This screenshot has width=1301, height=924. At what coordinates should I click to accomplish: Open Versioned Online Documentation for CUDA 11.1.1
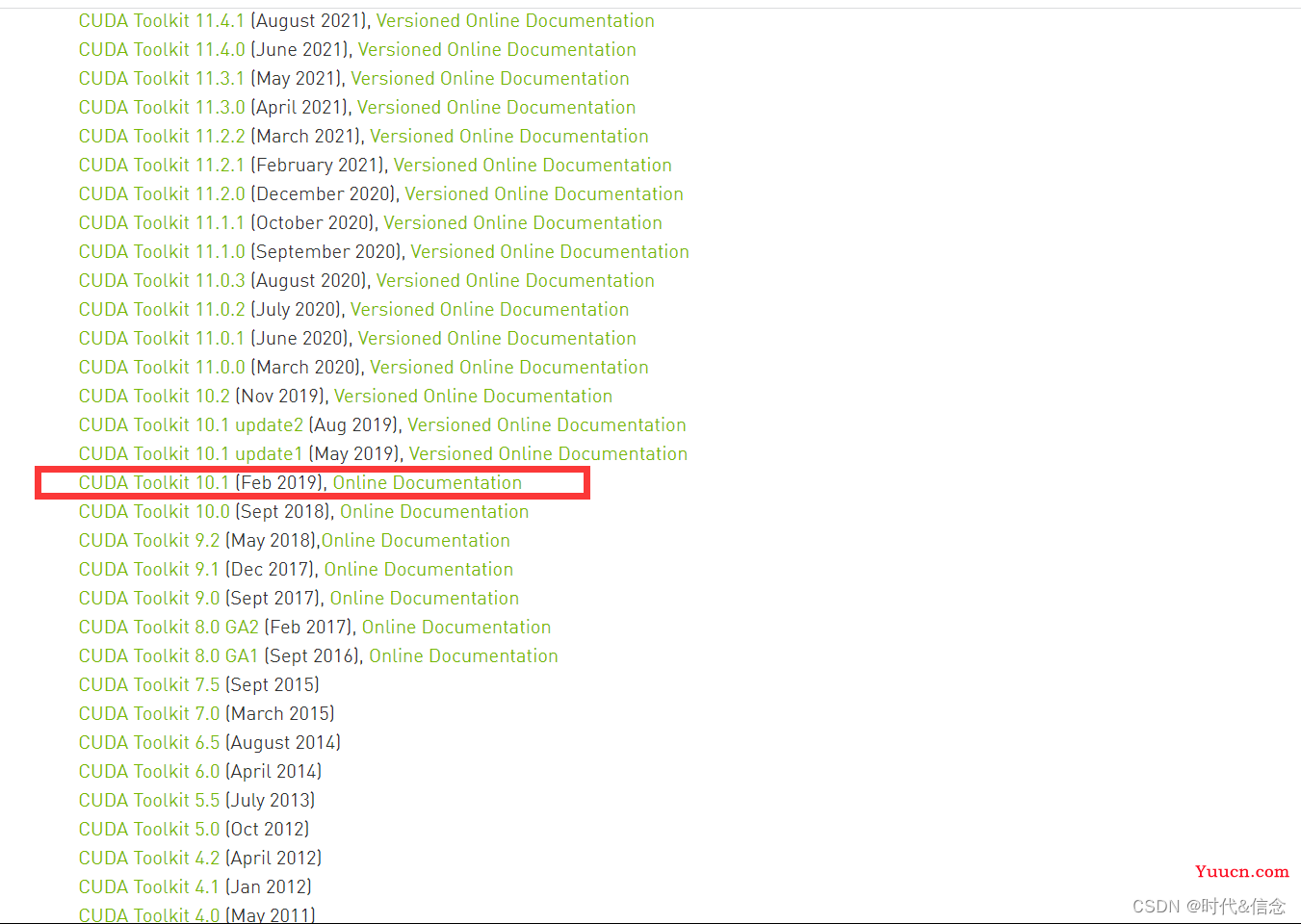tap(523, 222)
